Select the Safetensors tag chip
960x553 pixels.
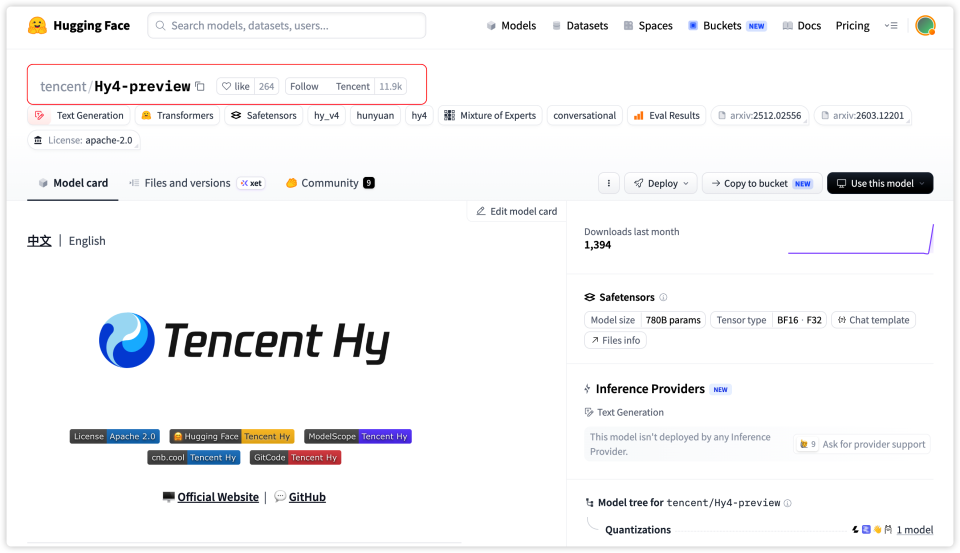coord(263,115)
